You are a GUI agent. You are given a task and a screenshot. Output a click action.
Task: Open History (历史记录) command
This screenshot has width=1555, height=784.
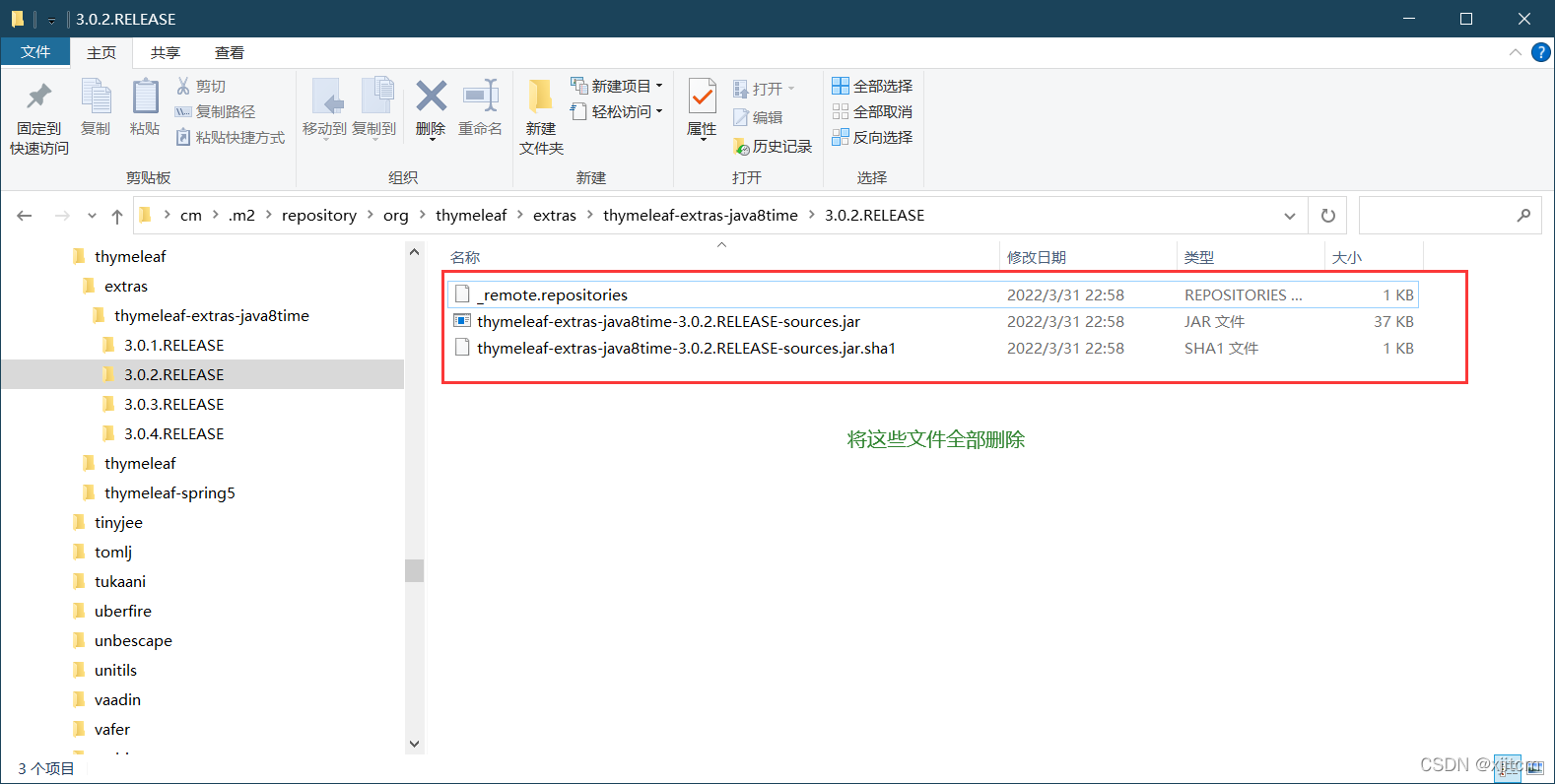tap(773, 147)
